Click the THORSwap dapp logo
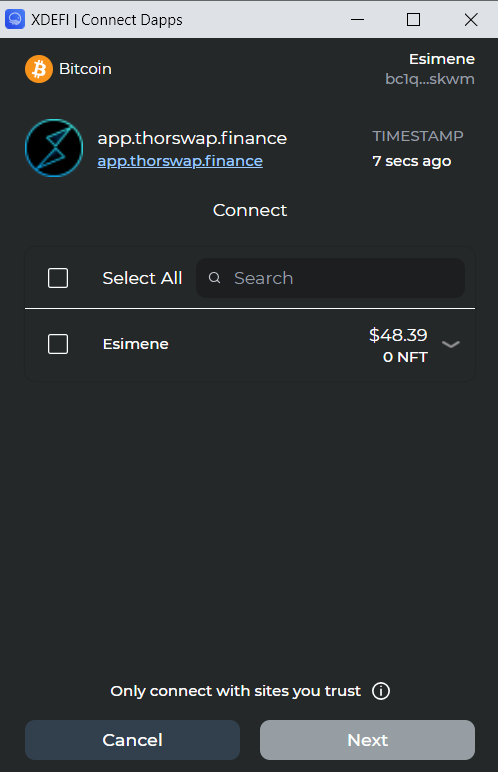 point(54,148)
